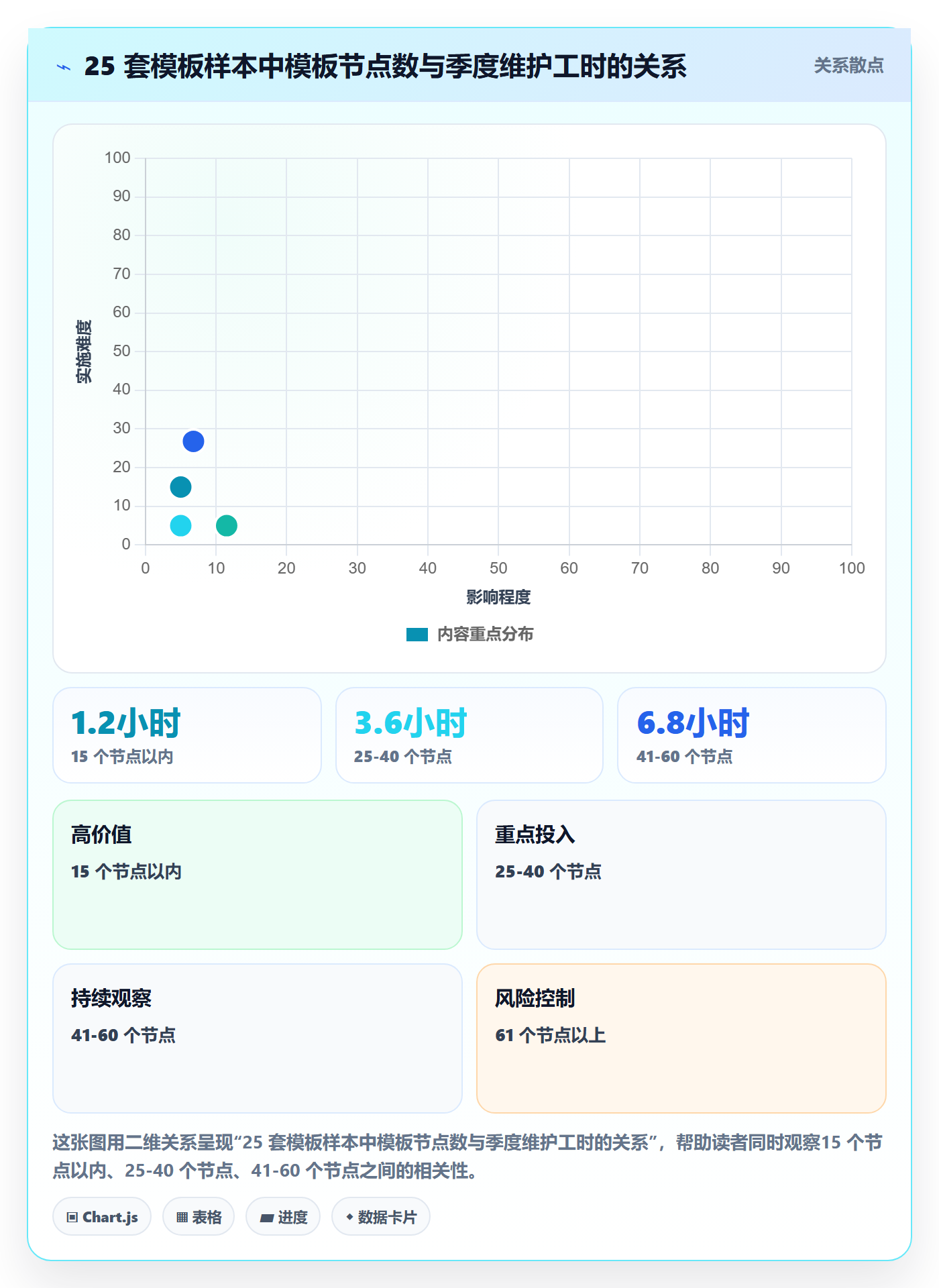The width and height of the screenshot is (939, 1288).
Task: Click the blue scatter point near 30
Action: [x=193, y=441]
